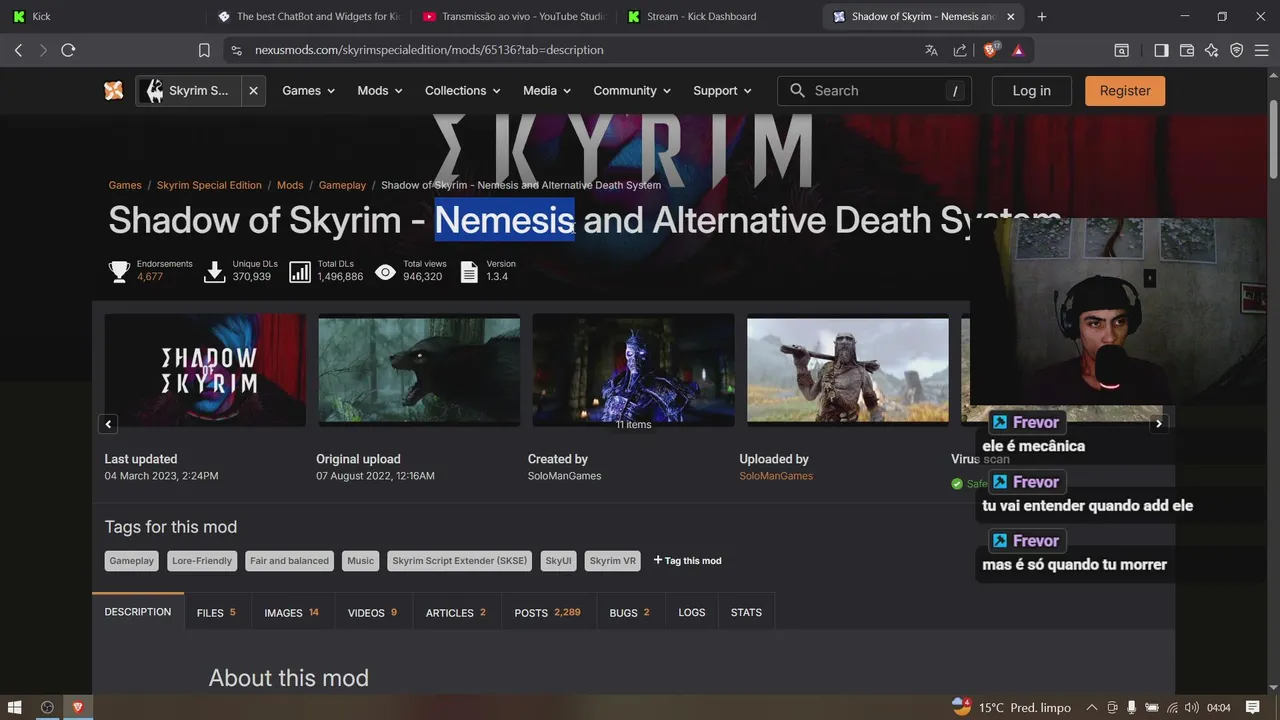Click the orange Register button
This screenshot has height=720, width=1280.
(x=1125, y=91)
